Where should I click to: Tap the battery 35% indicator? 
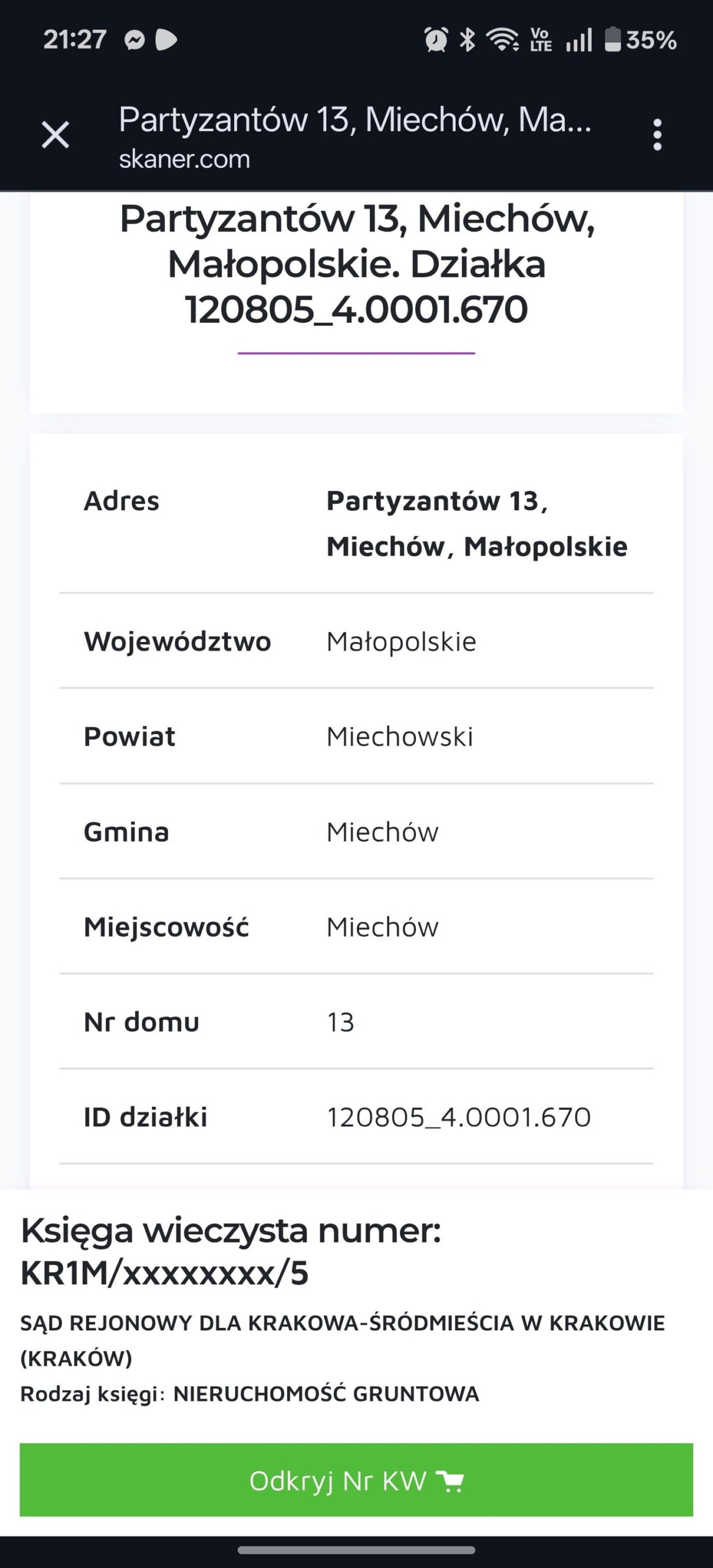click(x=641, y=40)
